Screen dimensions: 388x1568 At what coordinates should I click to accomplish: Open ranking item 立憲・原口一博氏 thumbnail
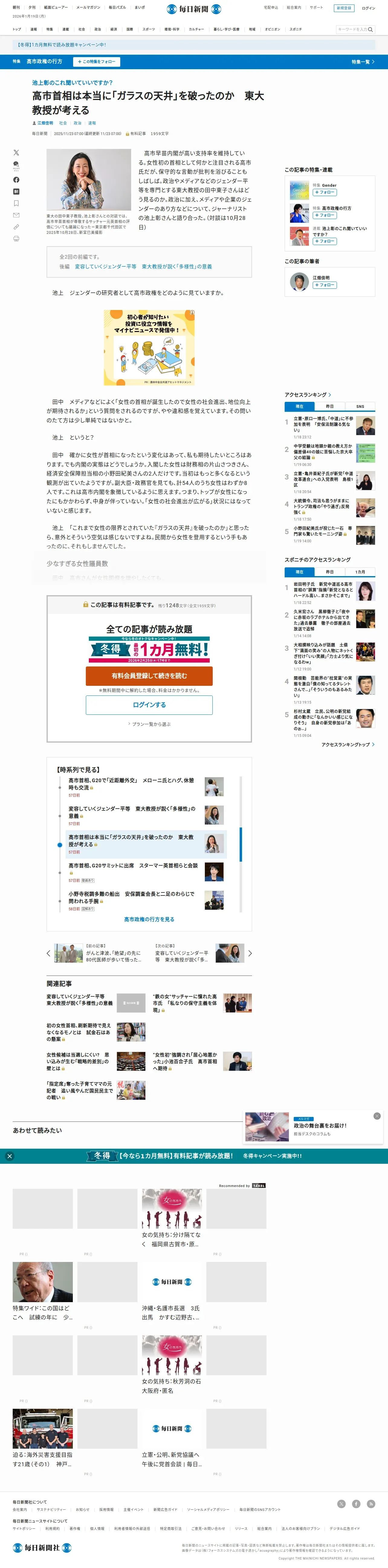(365, 425)
